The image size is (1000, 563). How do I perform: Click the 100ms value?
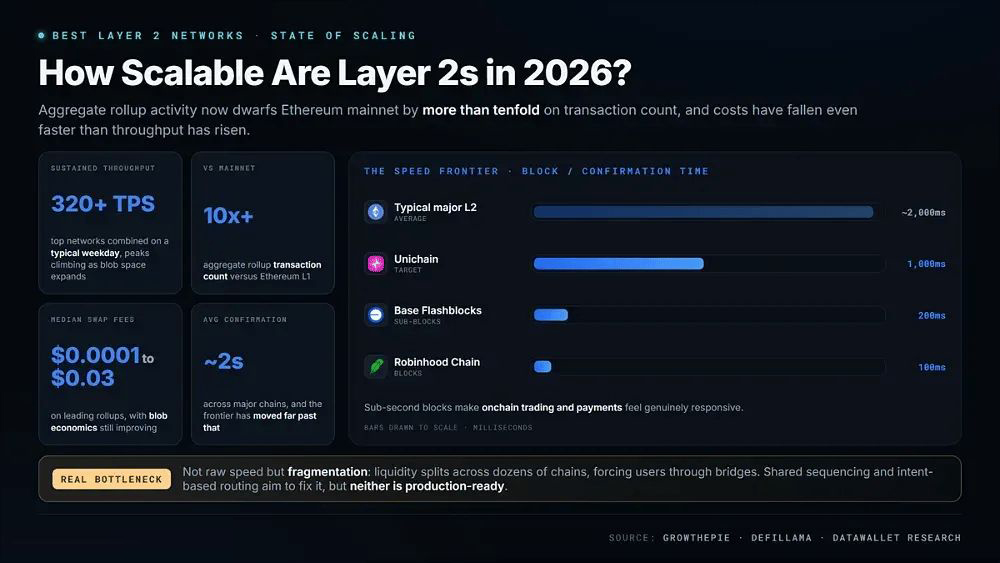tap(932, 367)
